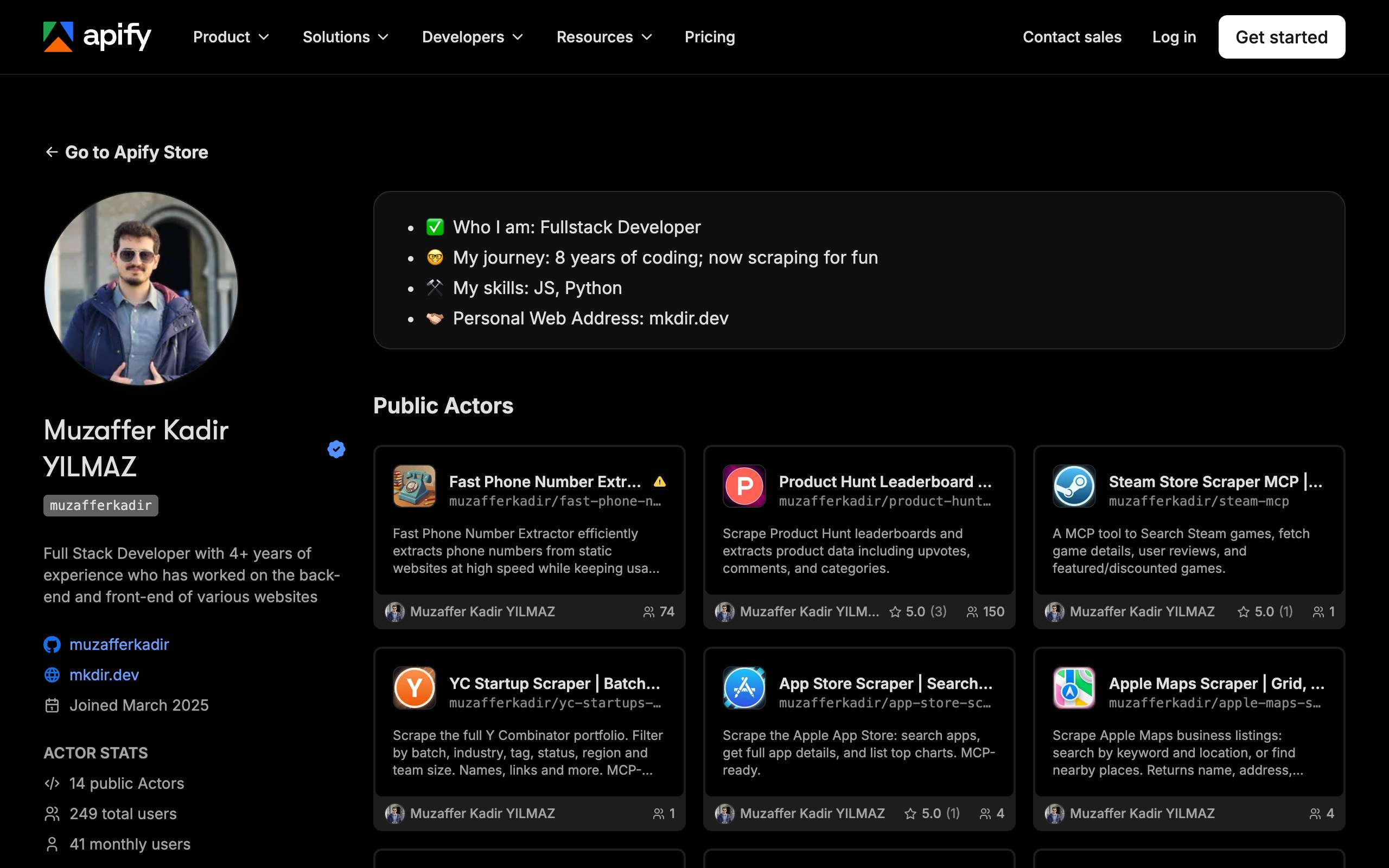Screen dimensions: 1389x868
Task: Click the Fast Phone Number Extractor telephone icon
Action: click(414, 486)
